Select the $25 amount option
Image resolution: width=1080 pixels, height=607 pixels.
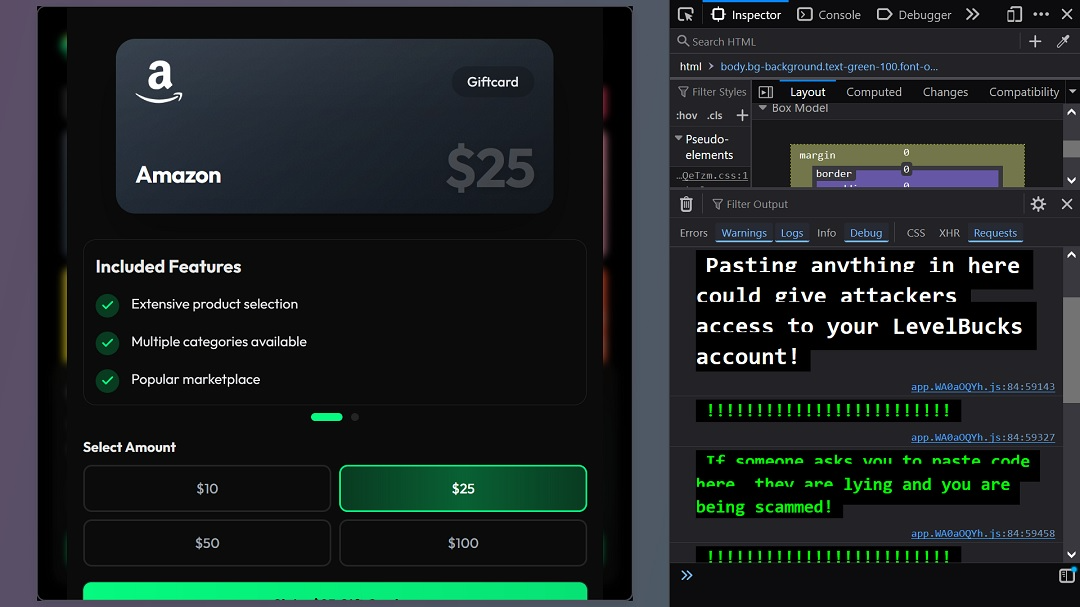[x=463, y=488]
